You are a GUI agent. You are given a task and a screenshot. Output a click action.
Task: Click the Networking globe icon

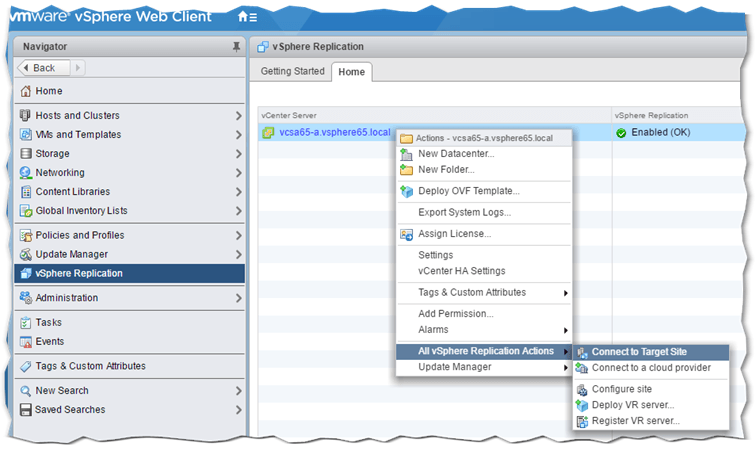[x=26, y=173]
